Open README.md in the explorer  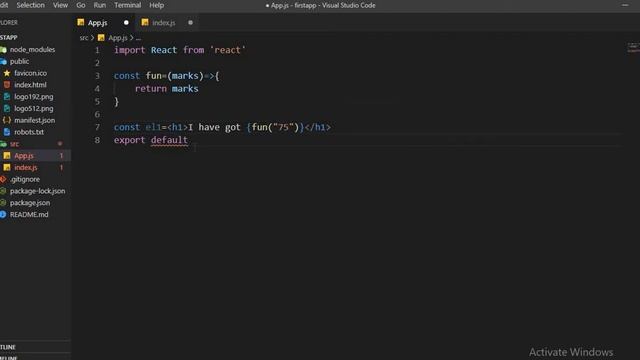(29, 215)
